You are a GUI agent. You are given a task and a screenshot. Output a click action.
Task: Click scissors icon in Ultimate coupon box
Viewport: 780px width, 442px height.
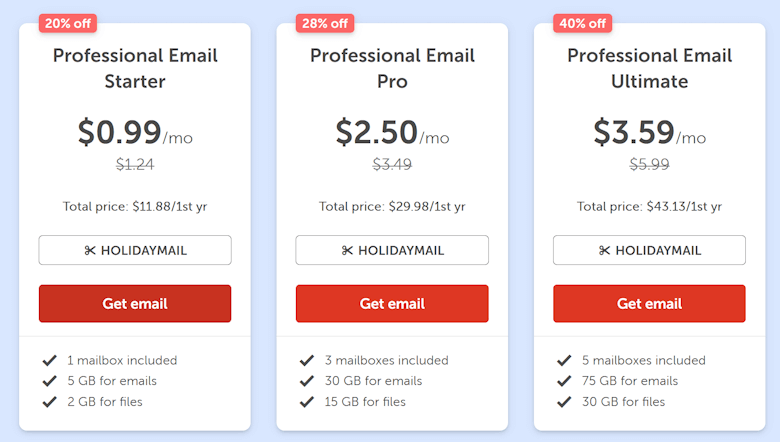604,251
